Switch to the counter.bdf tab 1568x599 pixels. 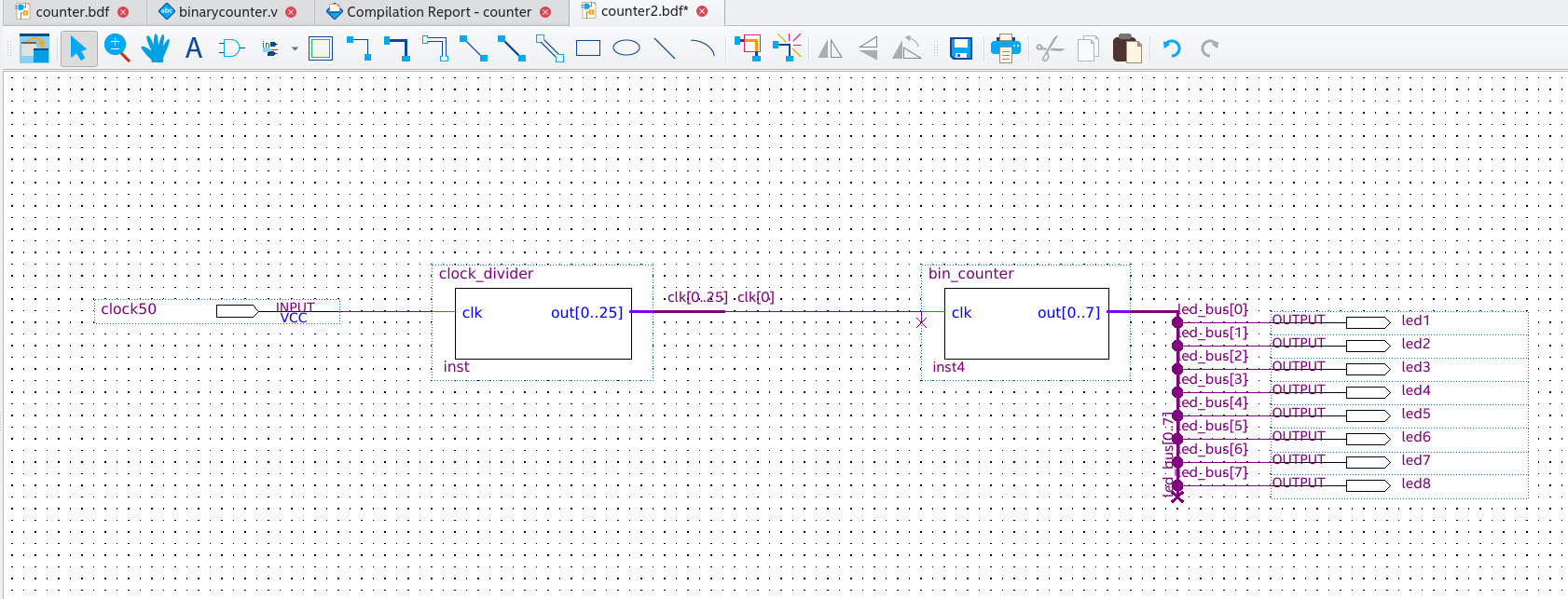72,12
